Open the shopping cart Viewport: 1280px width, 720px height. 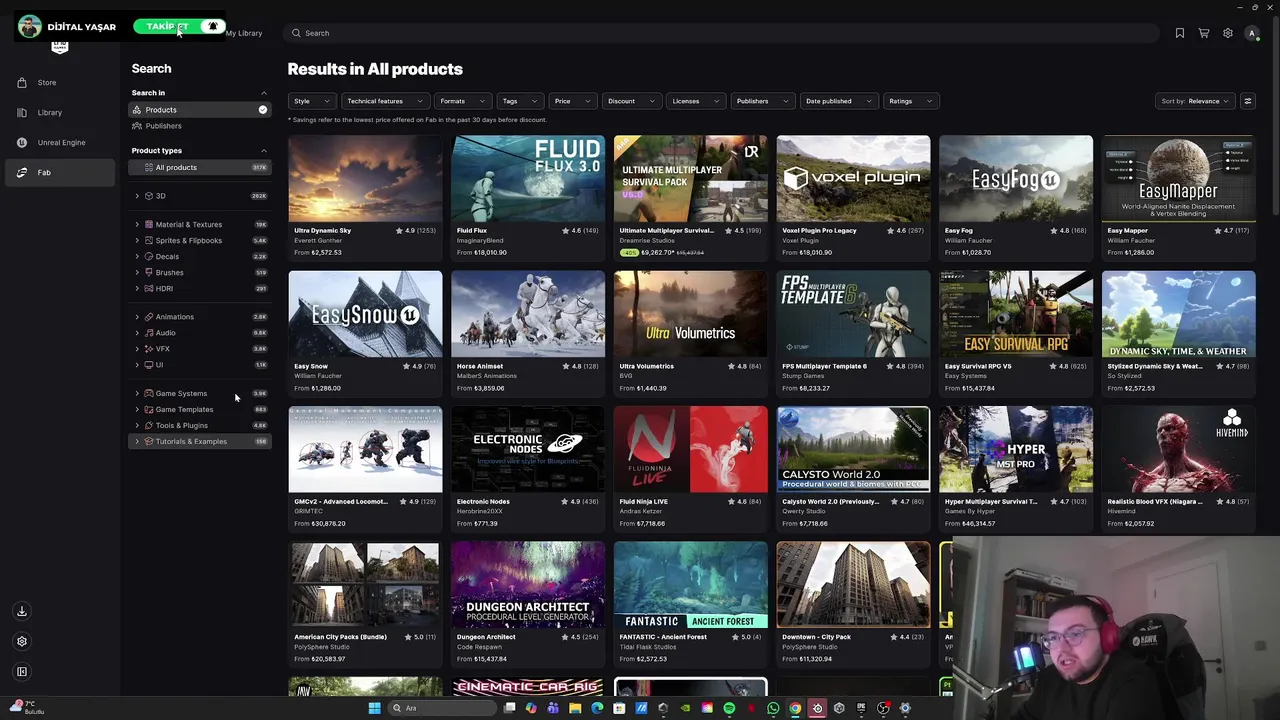pos(1204,33)
